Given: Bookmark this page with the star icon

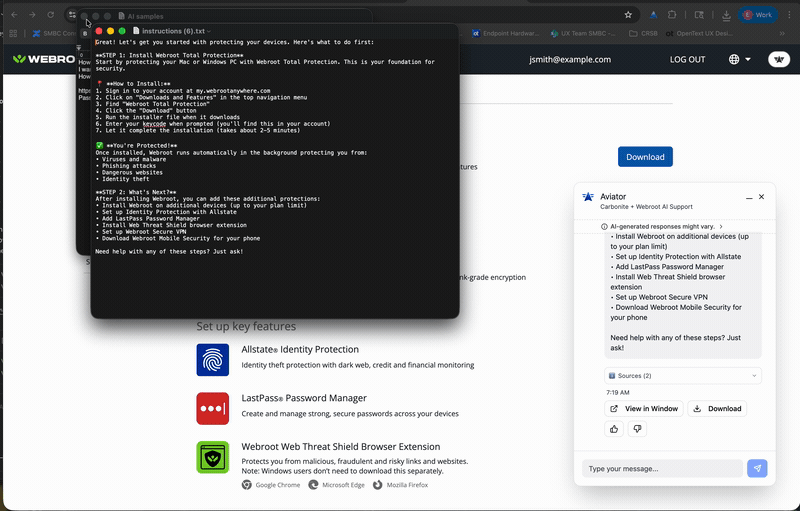Looking at the screenshot, I should click(x=628, y=15).
